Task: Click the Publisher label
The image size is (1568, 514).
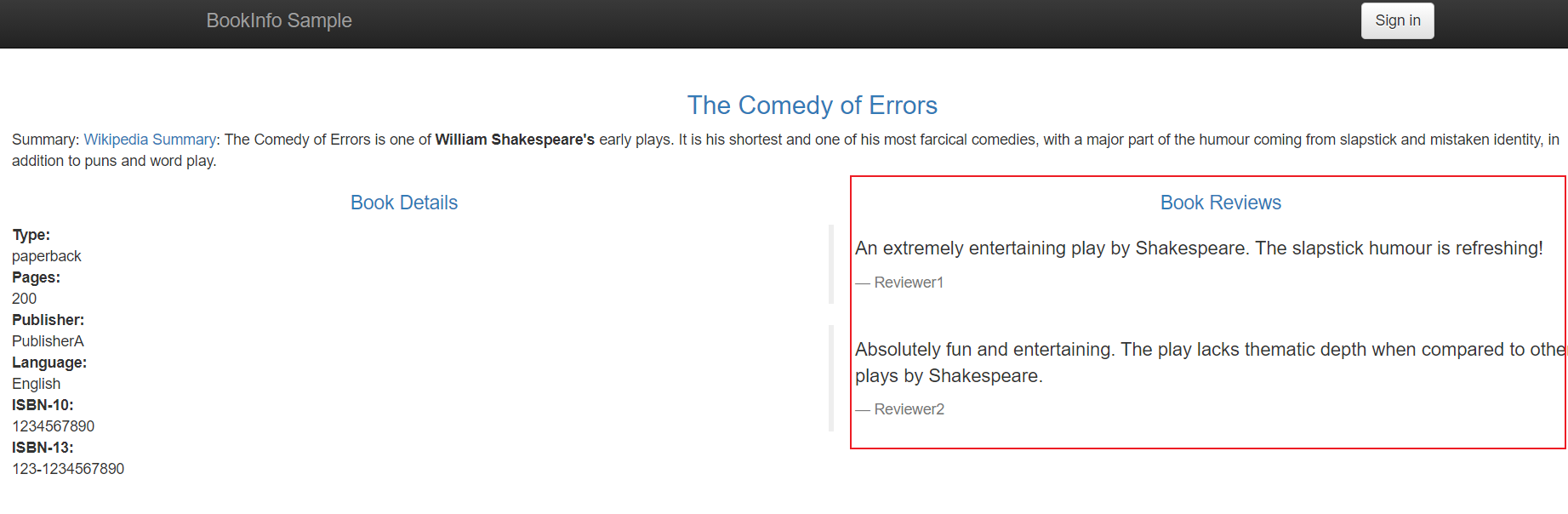Action: [x=48, y=320]
